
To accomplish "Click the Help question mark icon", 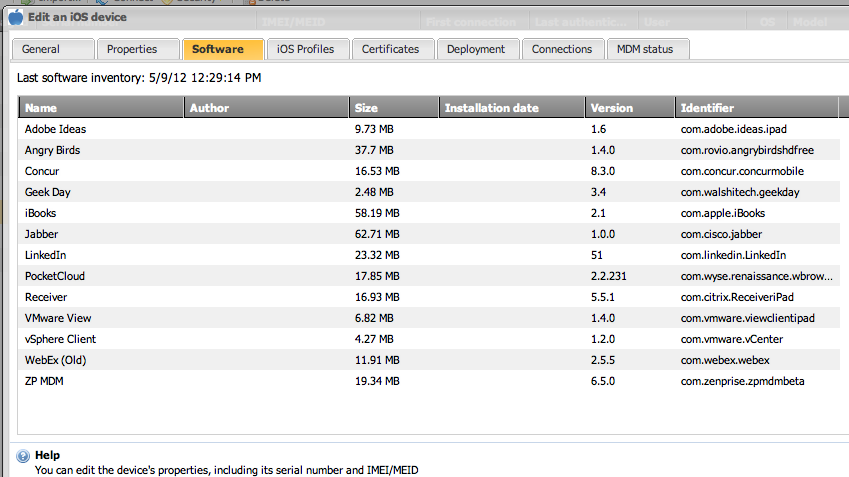I will 23,455.
